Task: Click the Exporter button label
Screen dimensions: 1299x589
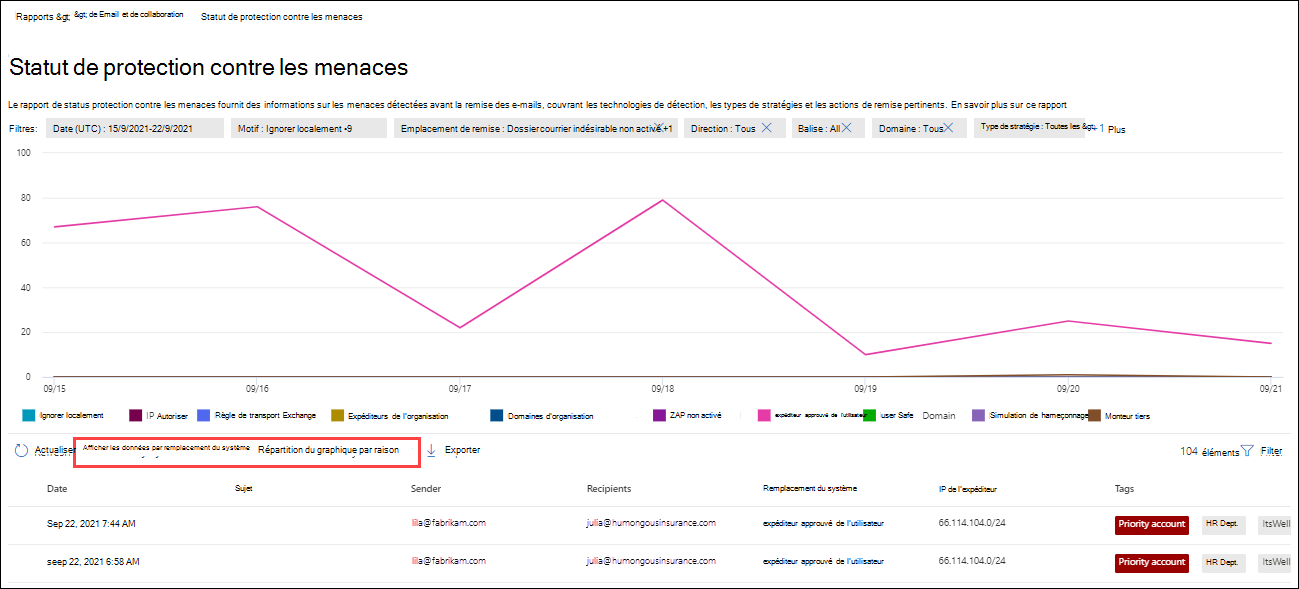Action: click(x=462, y=450)
